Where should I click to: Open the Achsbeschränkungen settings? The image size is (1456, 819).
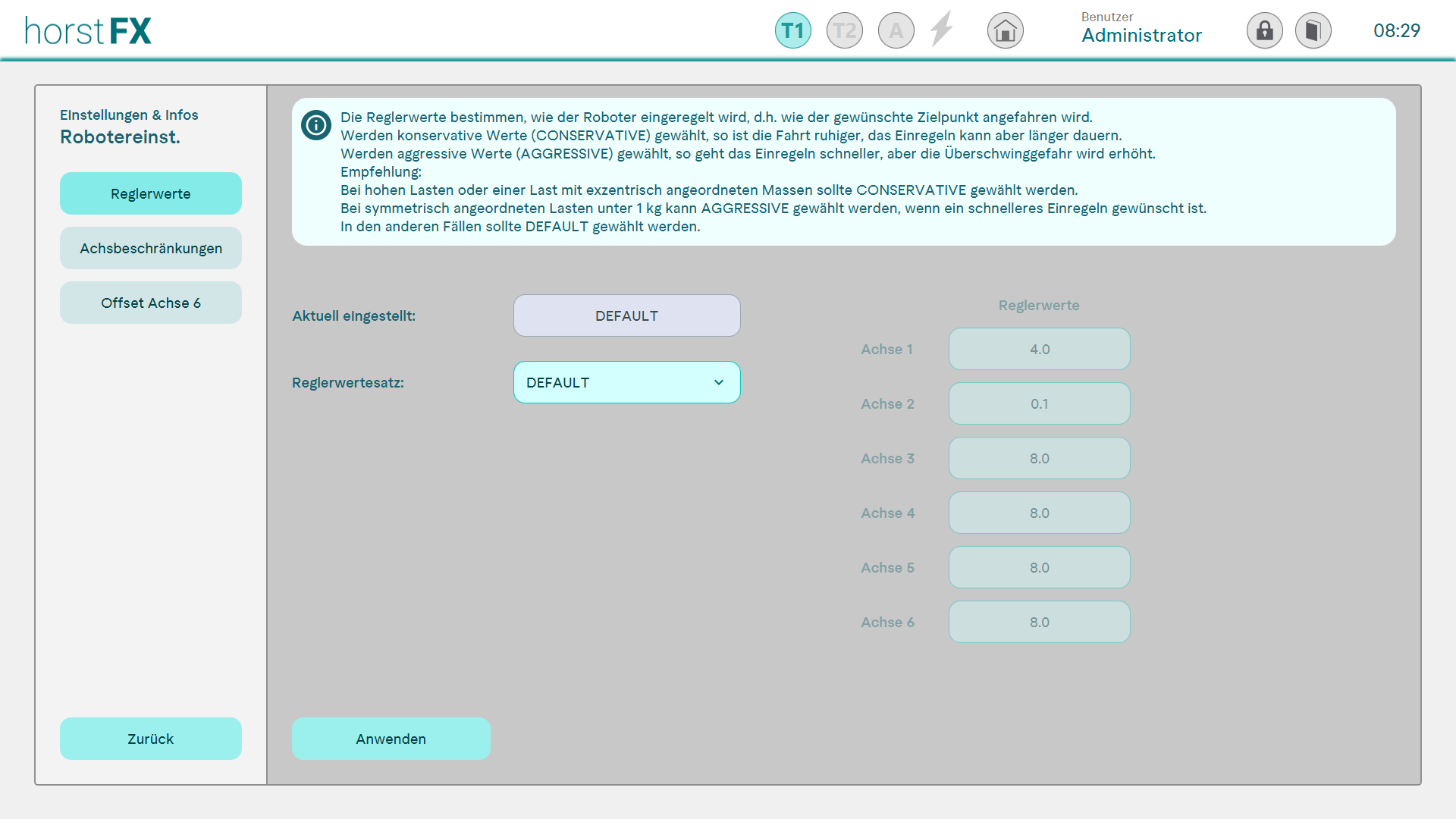pyautogui.click(x=150, y=248)
